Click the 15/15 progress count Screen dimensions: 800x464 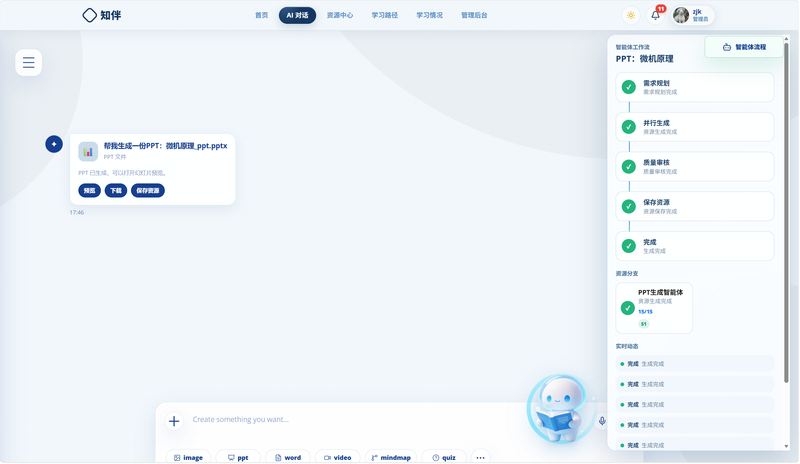pos(645,311)
